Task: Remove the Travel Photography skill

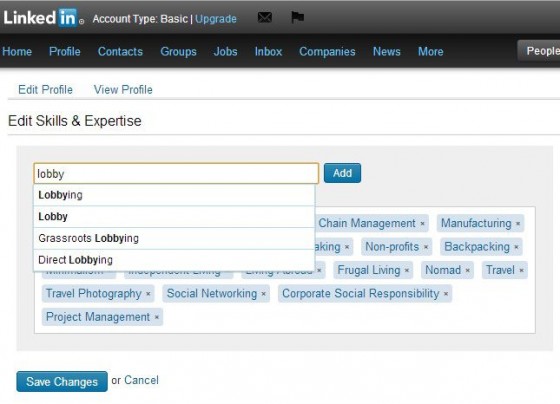Action: [x=148, y=294]
